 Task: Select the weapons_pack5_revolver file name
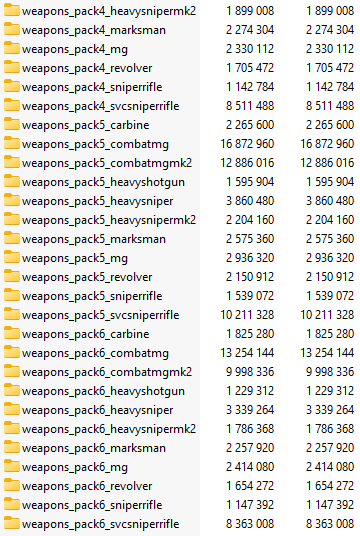pos(87,278)
